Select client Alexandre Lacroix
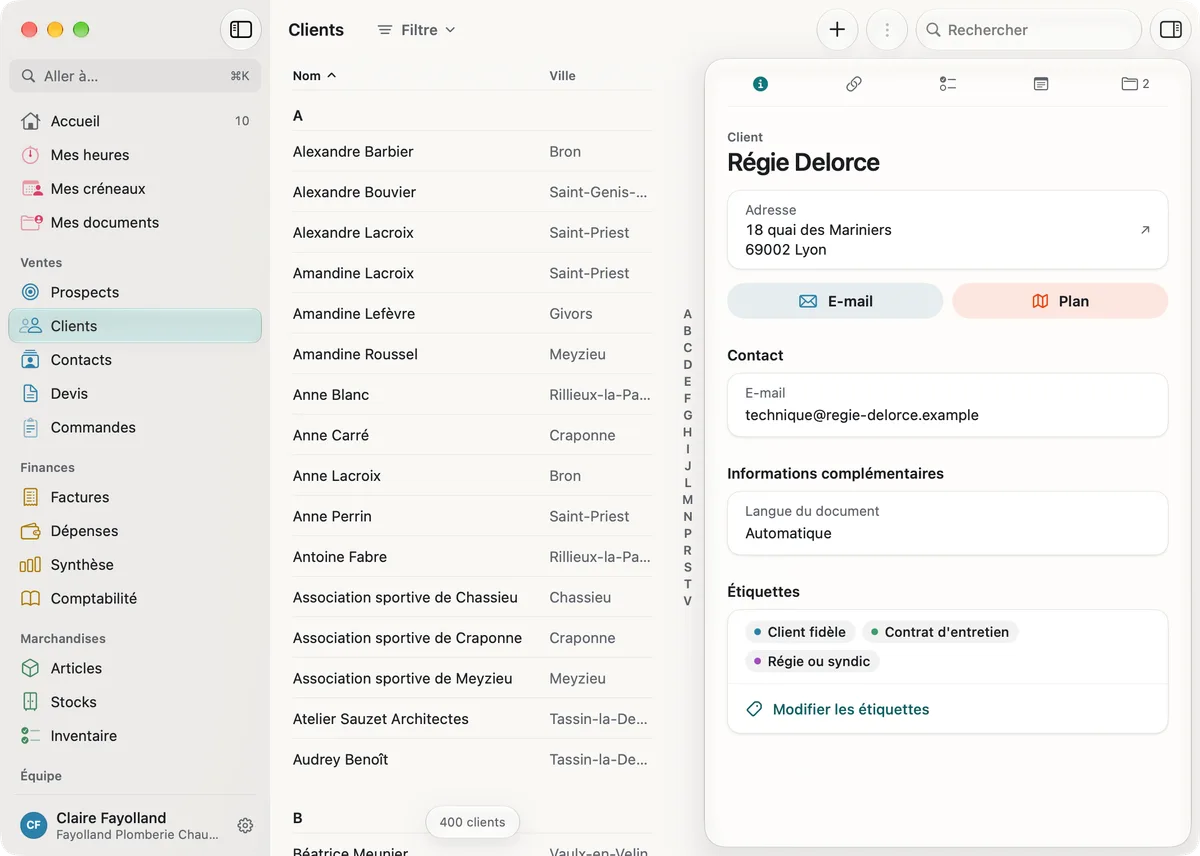Image resolution: width=1200 pixels, height=856 pixels. 472,233
